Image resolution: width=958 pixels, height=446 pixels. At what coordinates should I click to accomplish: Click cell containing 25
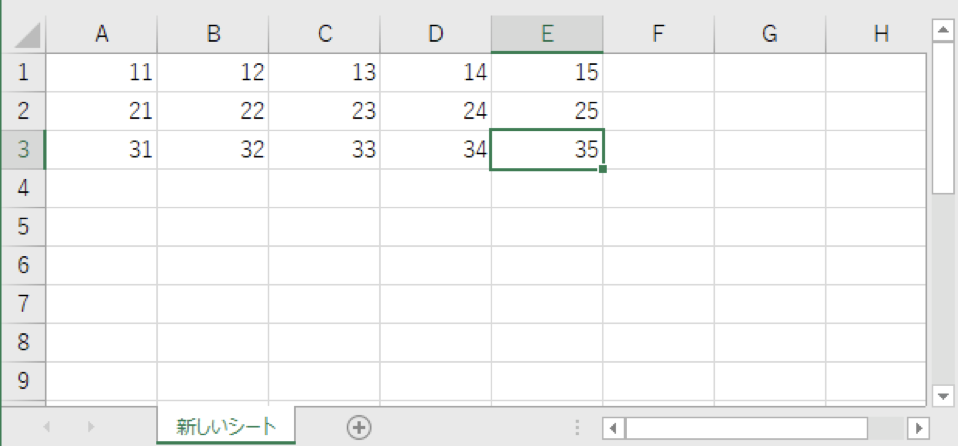coord(547,111)
